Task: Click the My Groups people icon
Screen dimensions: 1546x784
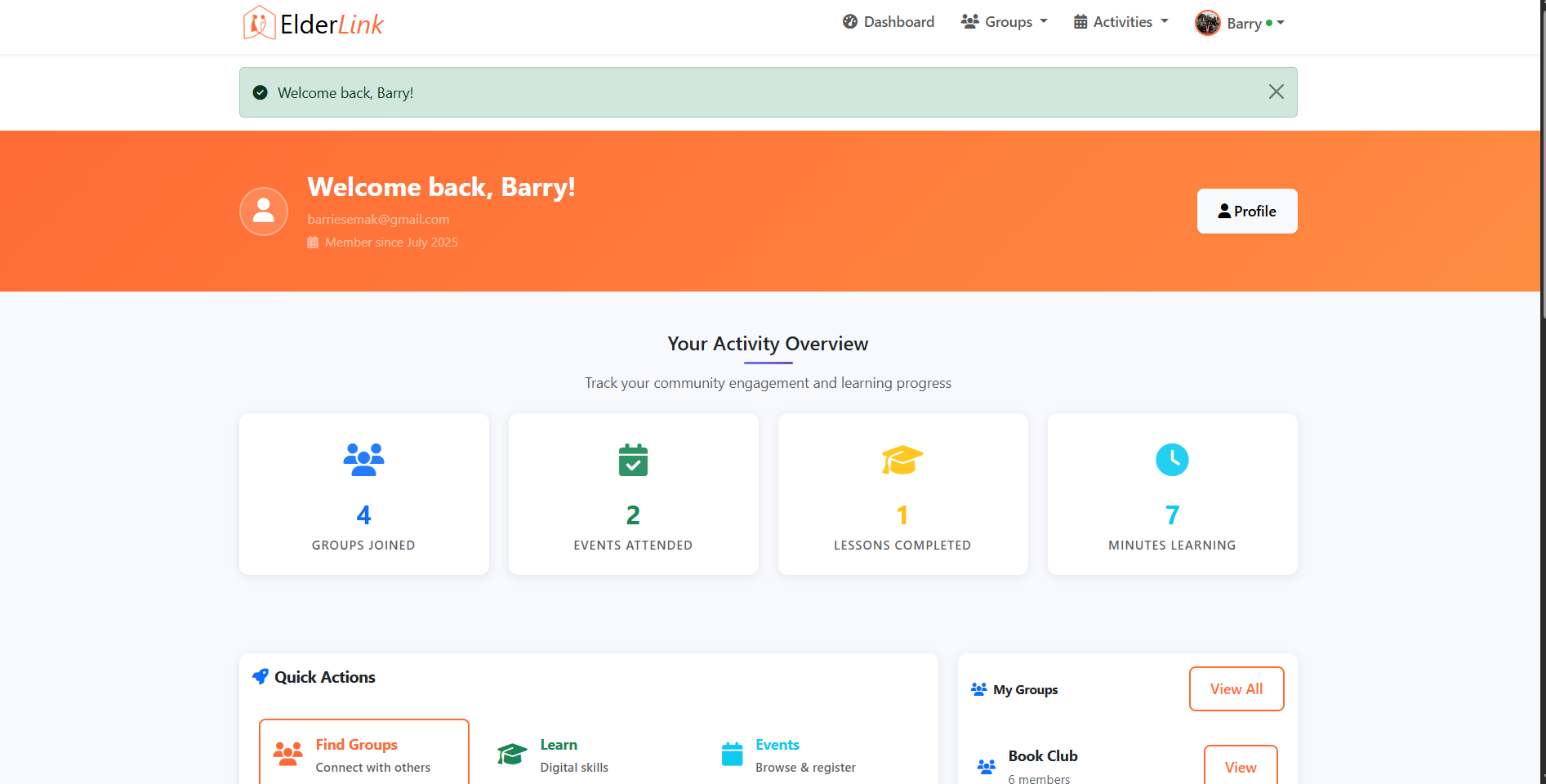Action: point(978,688)
